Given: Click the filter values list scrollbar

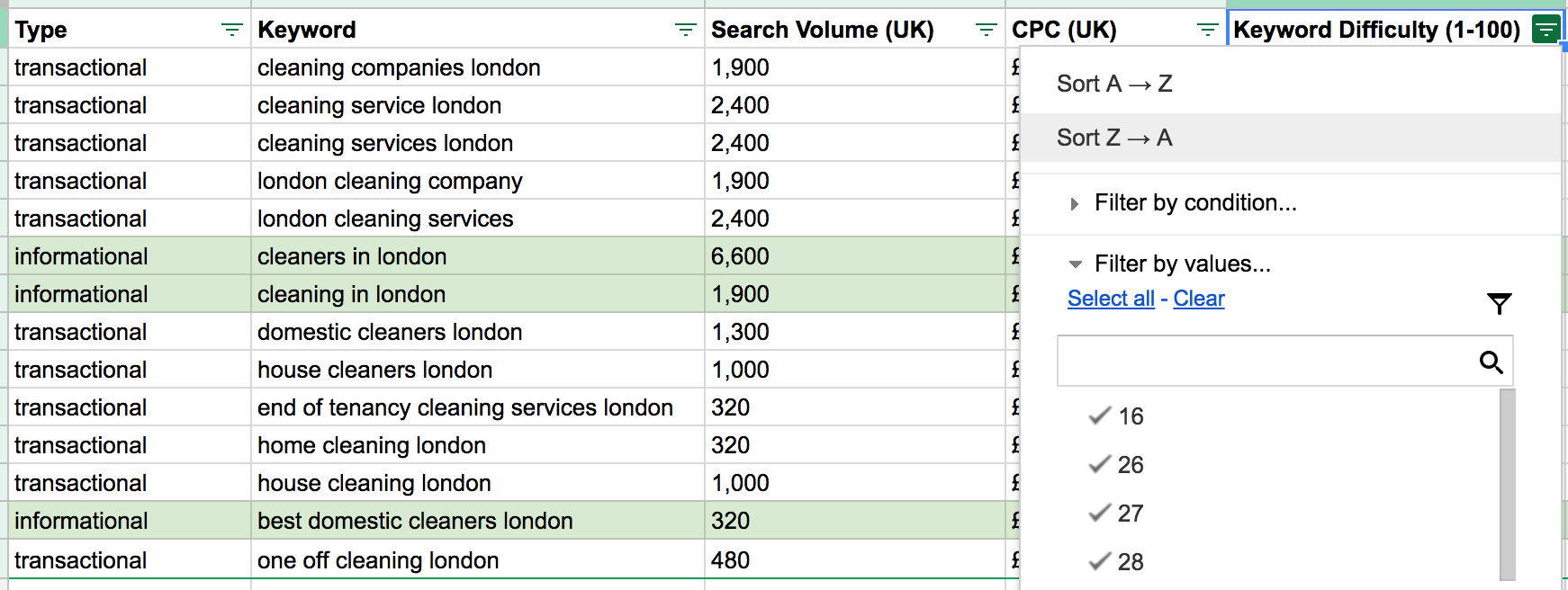Looking at the screenshot, I should (x=1508, y=486).
